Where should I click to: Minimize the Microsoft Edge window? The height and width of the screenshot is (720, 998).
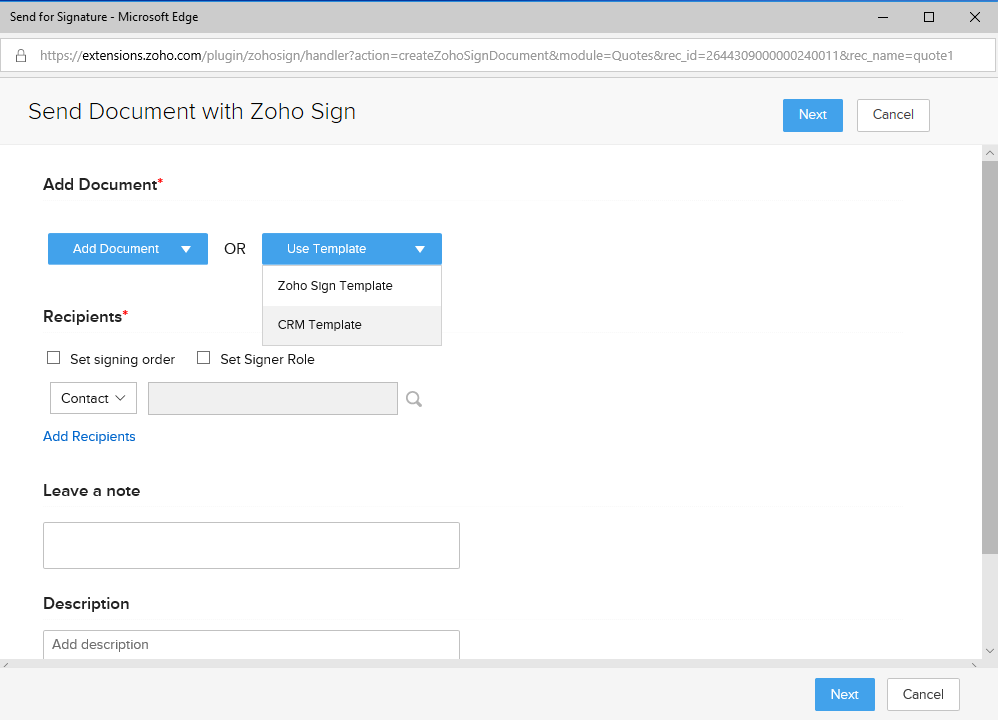[883, 17]
